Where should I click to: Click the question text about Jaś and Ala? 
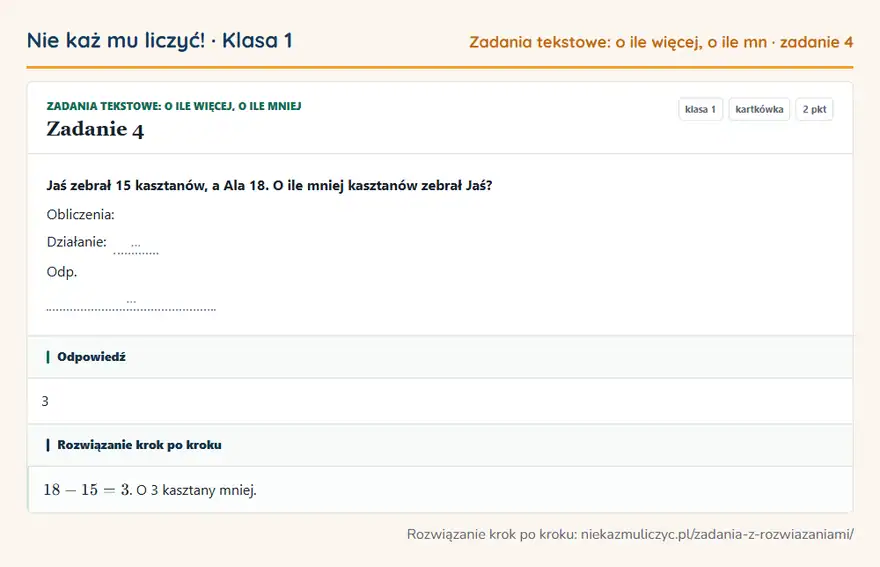click(x=269, y=186)
